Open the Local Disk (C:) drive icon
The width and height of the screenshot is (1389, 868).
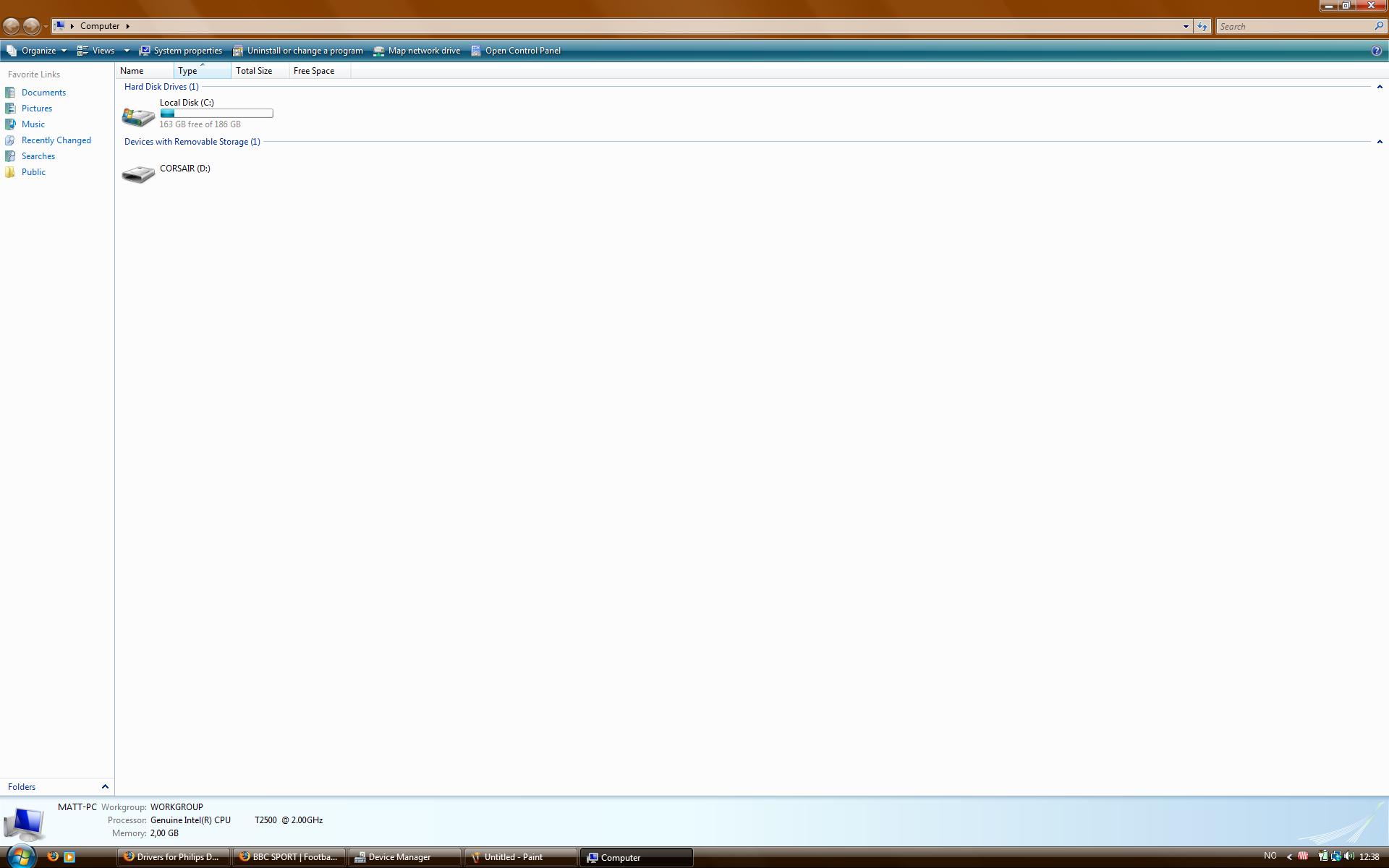pos(138,116)
